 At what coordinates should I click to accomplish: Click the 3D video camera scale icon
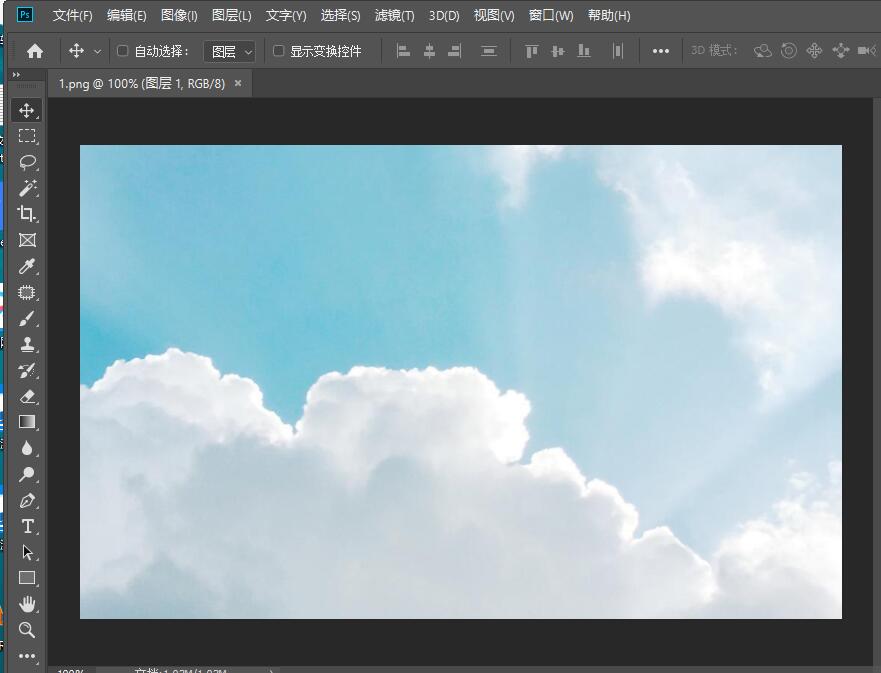click(867, 51)
